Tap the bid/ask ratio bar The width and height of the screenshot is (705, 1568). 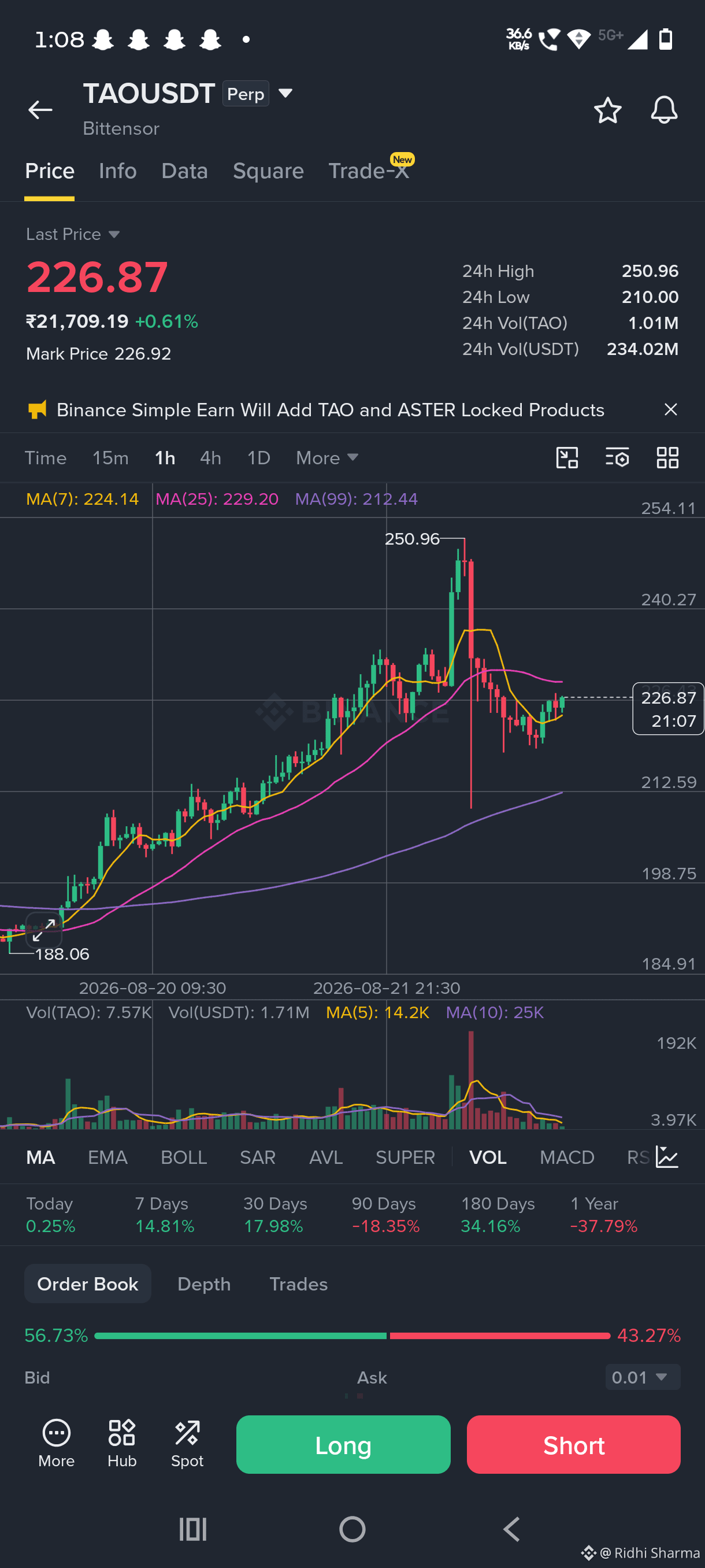click(x=352, y=1336)
